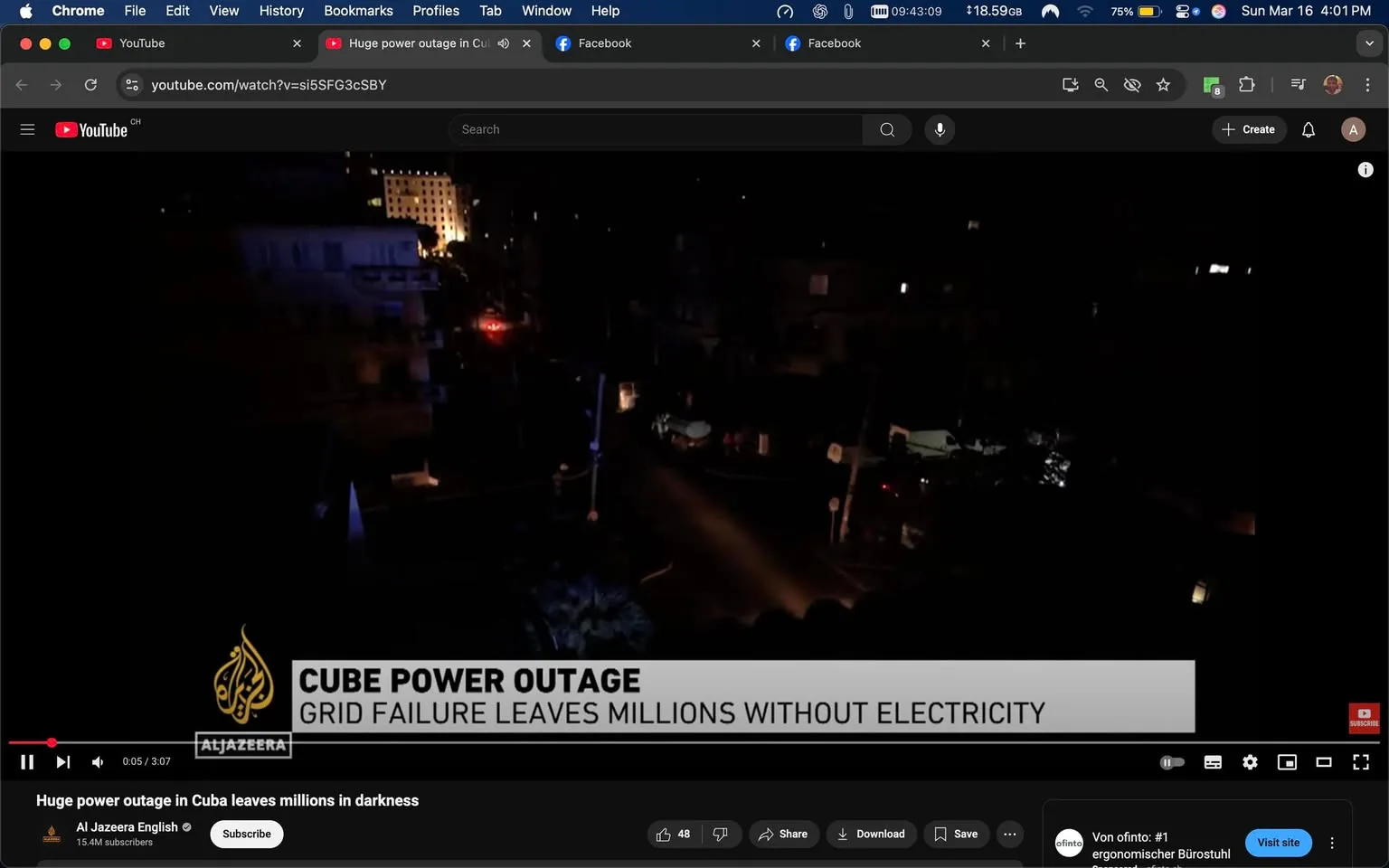Subscribe to Al Jazeera English
Image resolution: width=1389 pixels, height=868 pixels.
246,834
